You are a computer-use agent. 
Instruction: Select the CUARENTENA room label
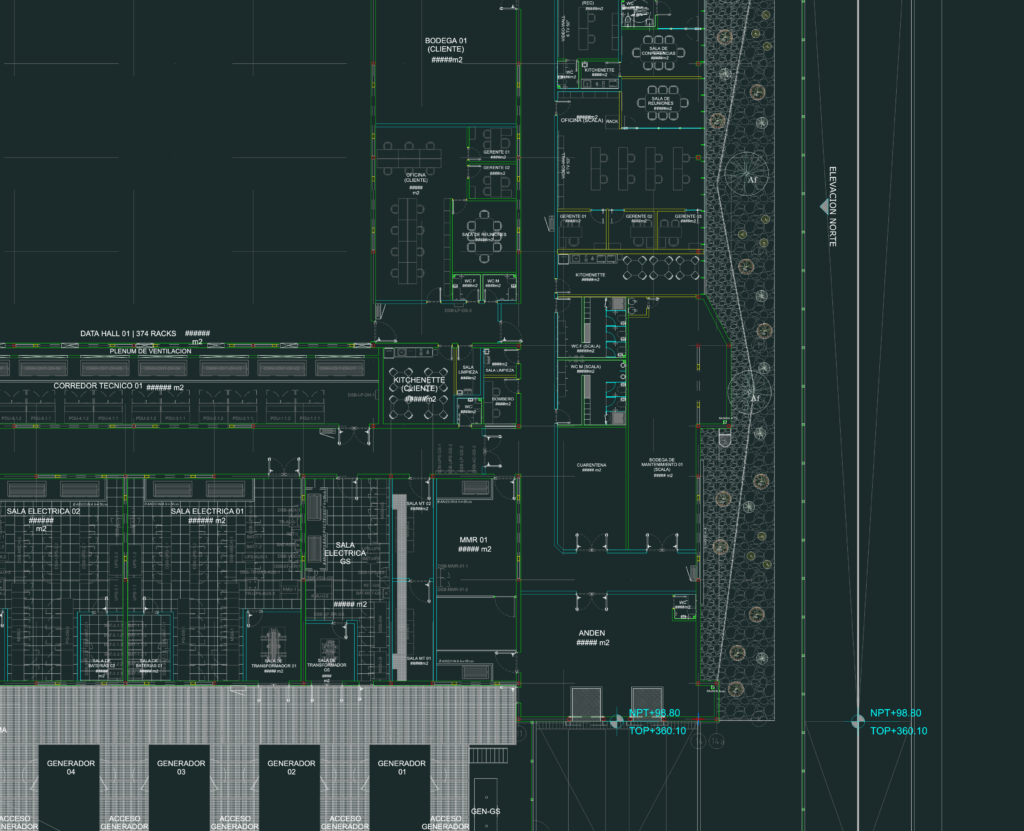[592, 465]
